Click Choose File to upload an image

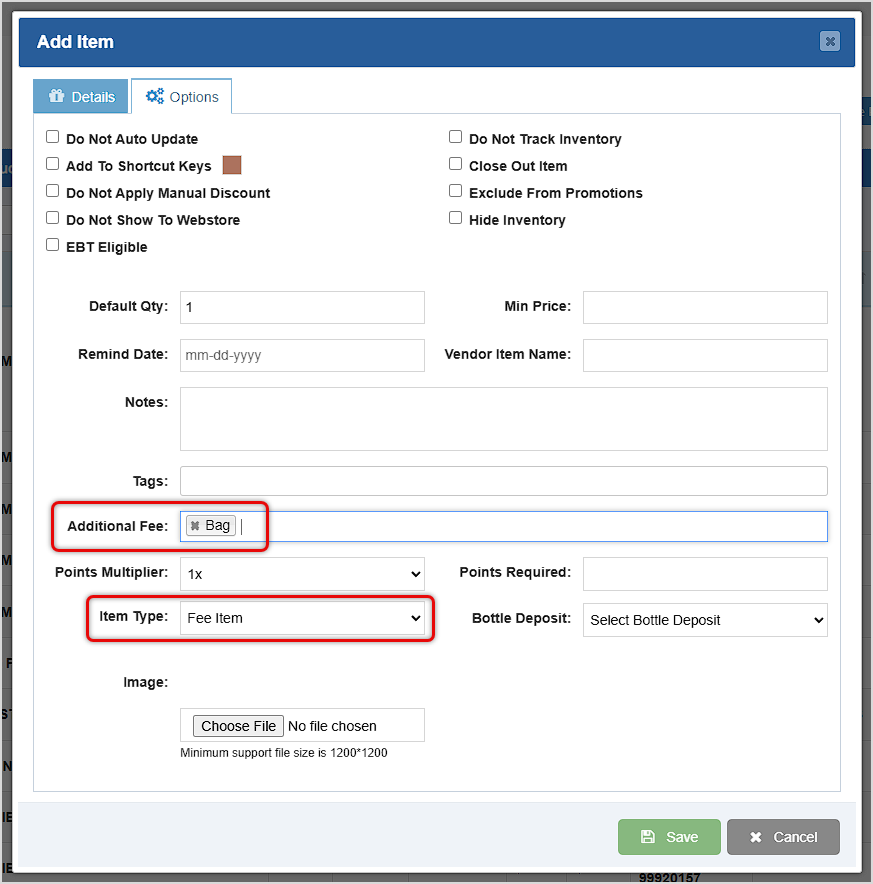[x=238, y=725]
